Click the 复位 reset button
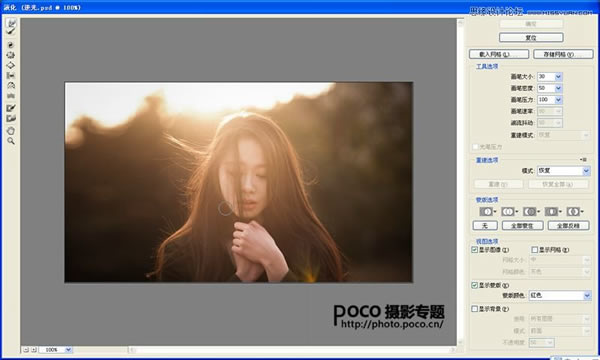Screen dimensions: 600x360 click(x=531, y=37)
